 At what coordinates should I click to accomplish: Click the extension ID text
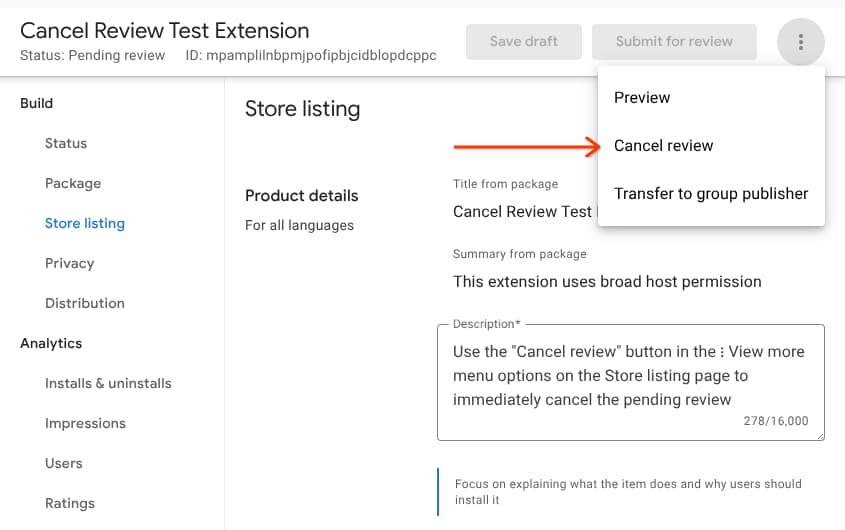point(311,56)
